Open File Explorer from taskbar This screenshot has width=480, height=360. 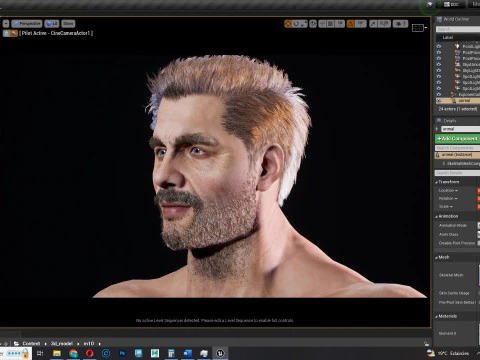(57, 353)
